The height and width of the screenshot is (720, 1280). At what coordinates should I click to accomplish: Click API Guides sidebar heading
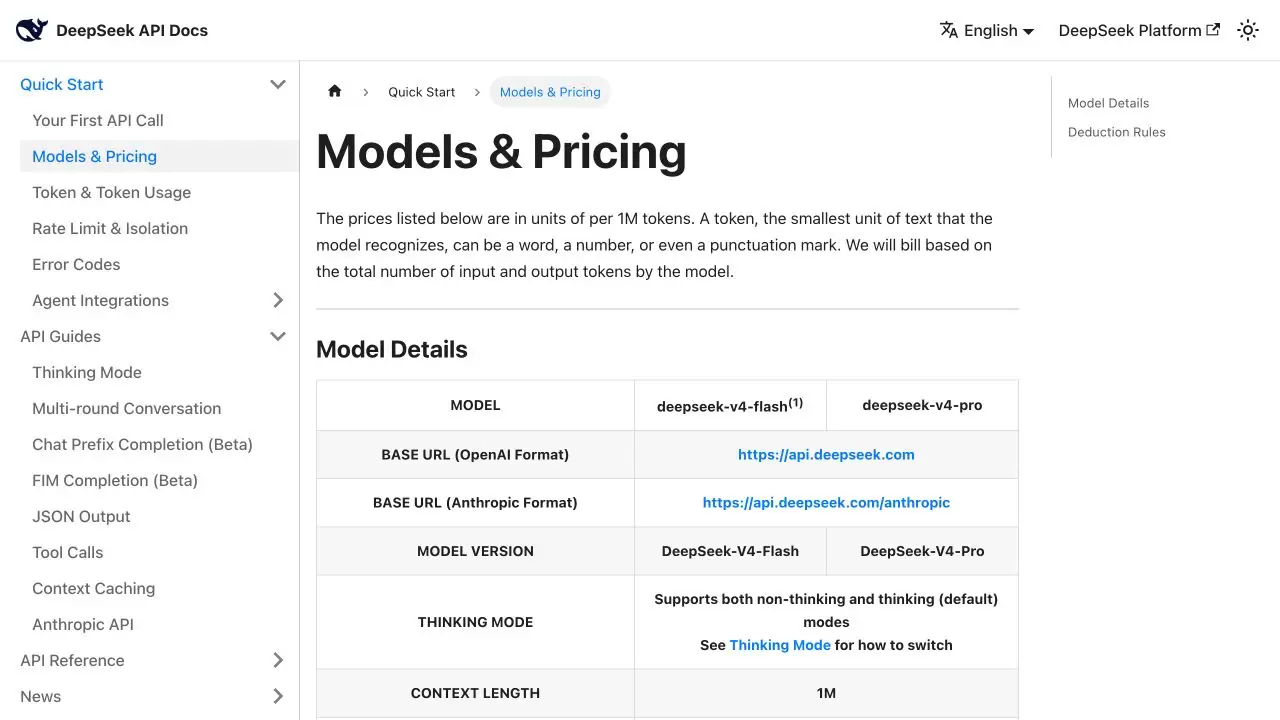60,336
